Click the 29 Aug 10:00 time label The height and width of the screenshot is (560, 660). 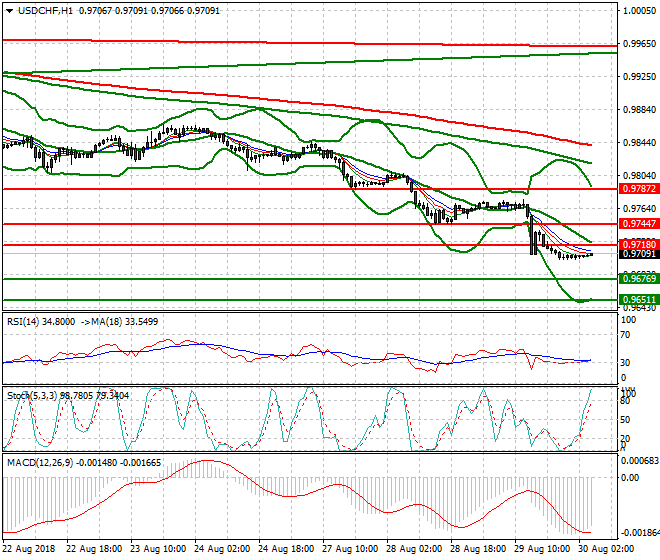click(542, 549)
